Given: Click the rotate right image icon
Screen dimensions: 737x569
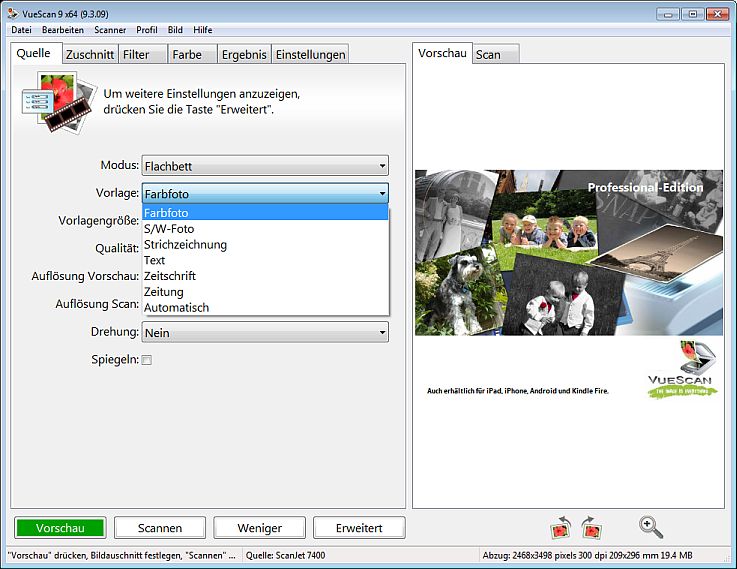Looking at the screenshot, I should tap(592, 528).
